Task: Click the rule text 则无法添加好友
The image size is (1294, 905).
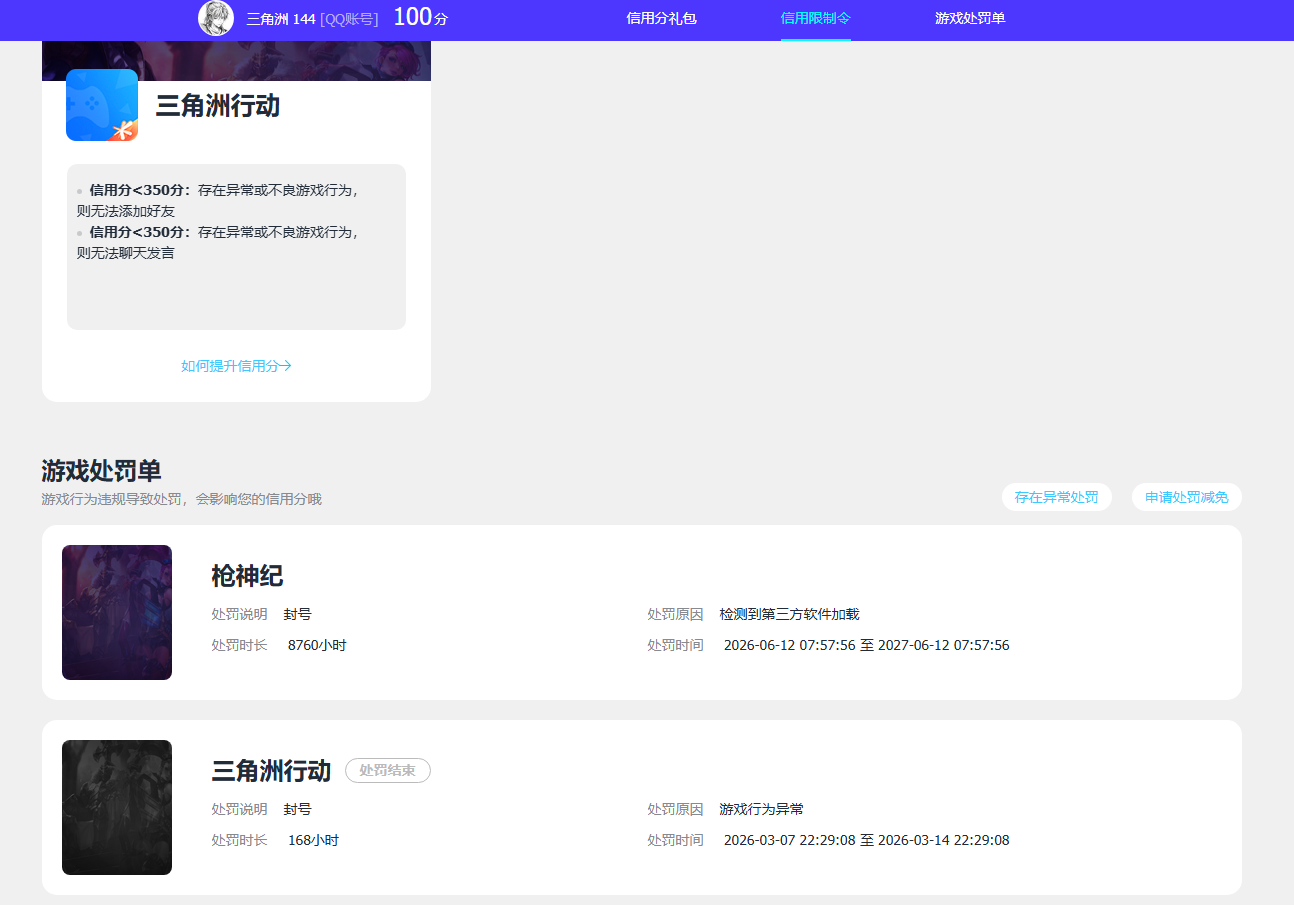Action: 126,211
